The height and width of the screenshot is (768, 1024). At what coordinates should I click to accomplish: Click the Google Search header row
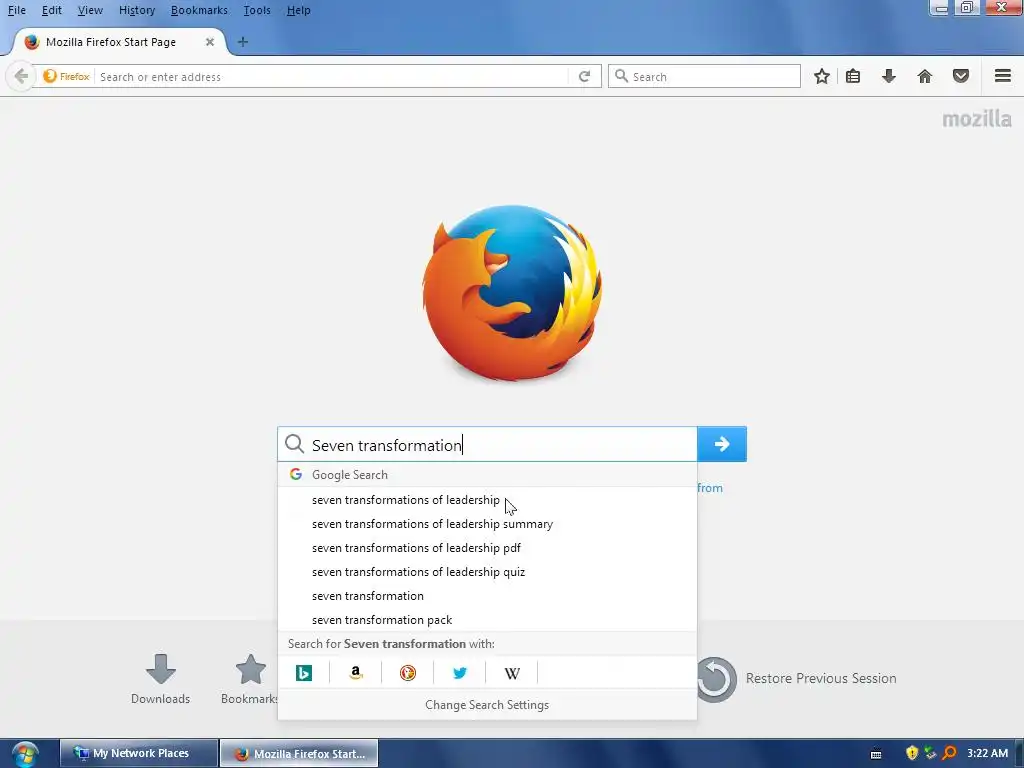tap(487, 475)
